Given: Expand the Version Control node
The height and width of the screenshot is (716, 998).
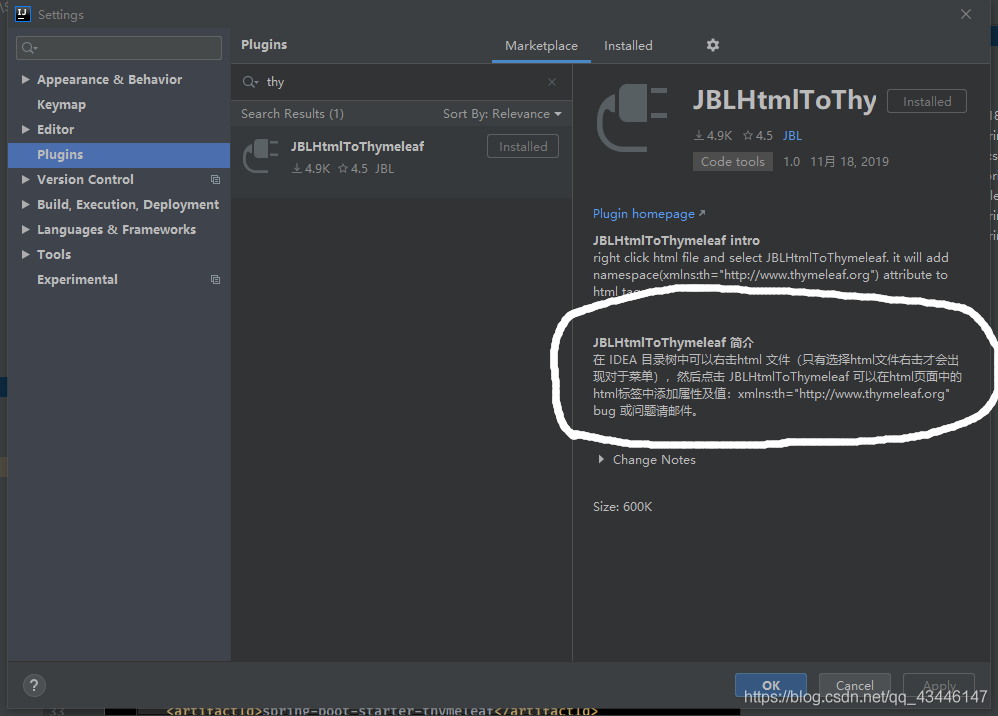Looking at the screenshot, I should pos(25,179).
